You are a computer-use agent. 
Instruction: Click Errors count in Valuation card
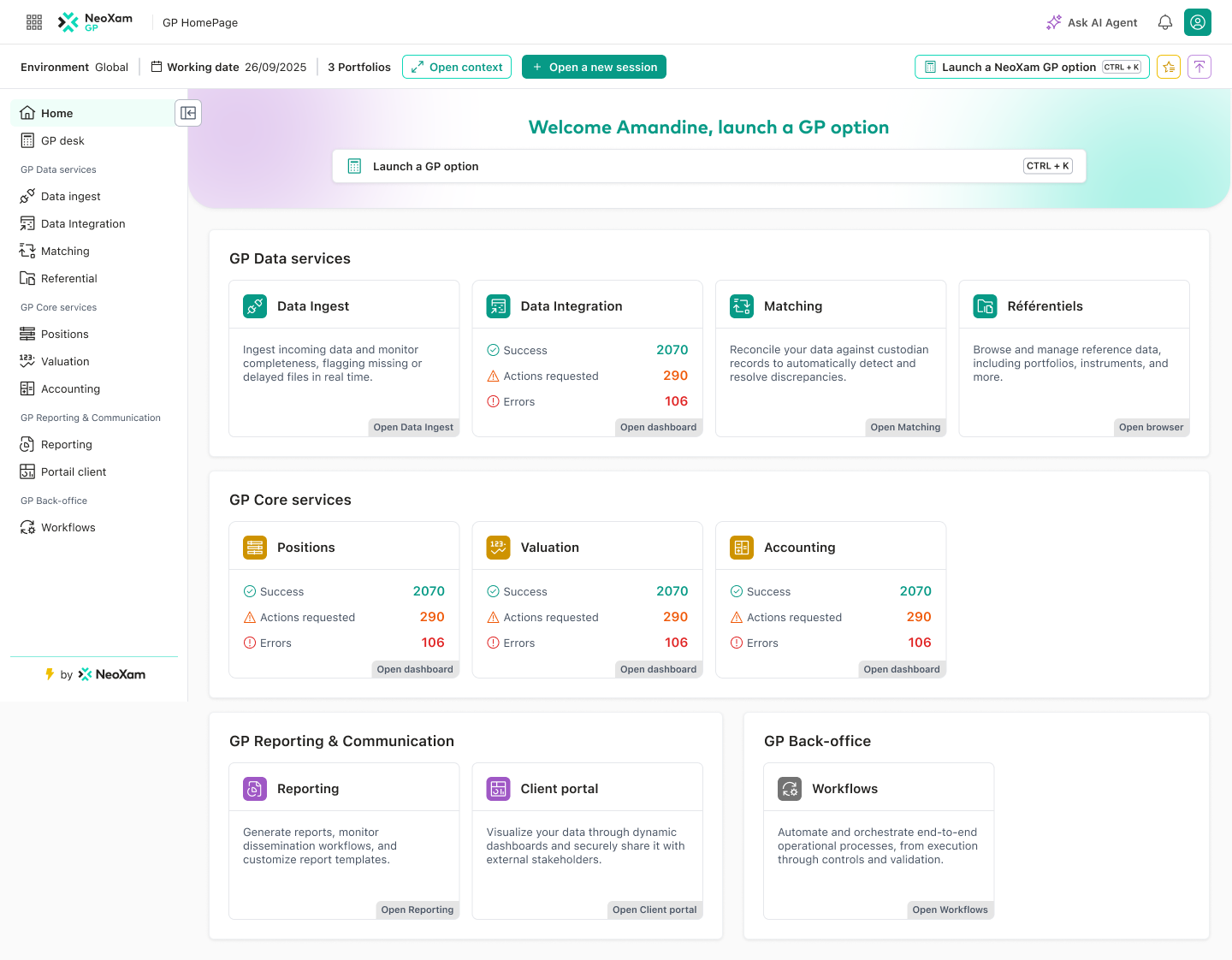[676, 643]
